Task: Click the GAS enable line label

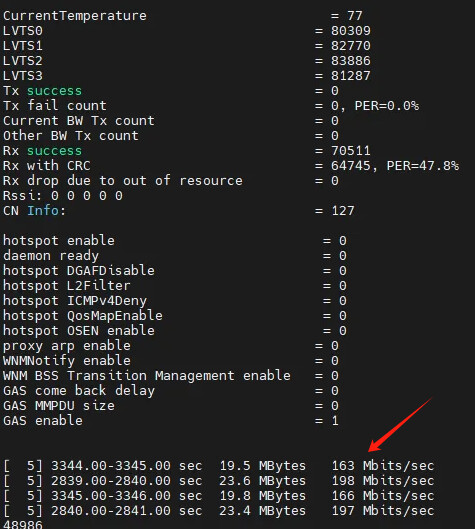Action: click(43, 421)
